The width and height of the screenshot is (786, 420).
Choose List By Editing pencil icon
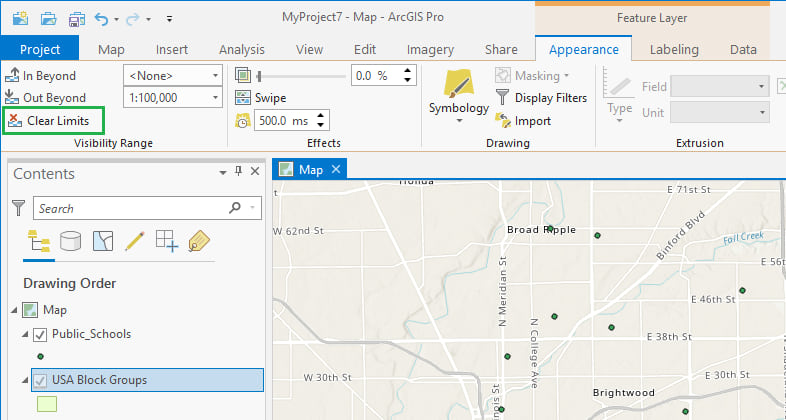pyautogui.click(x=135, y=240)
